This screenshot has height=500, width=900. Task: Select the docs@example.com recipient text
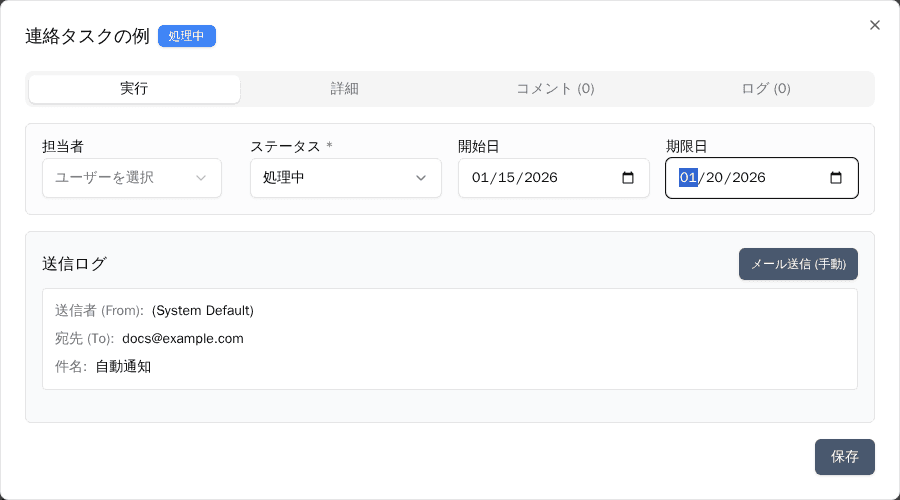183,339
